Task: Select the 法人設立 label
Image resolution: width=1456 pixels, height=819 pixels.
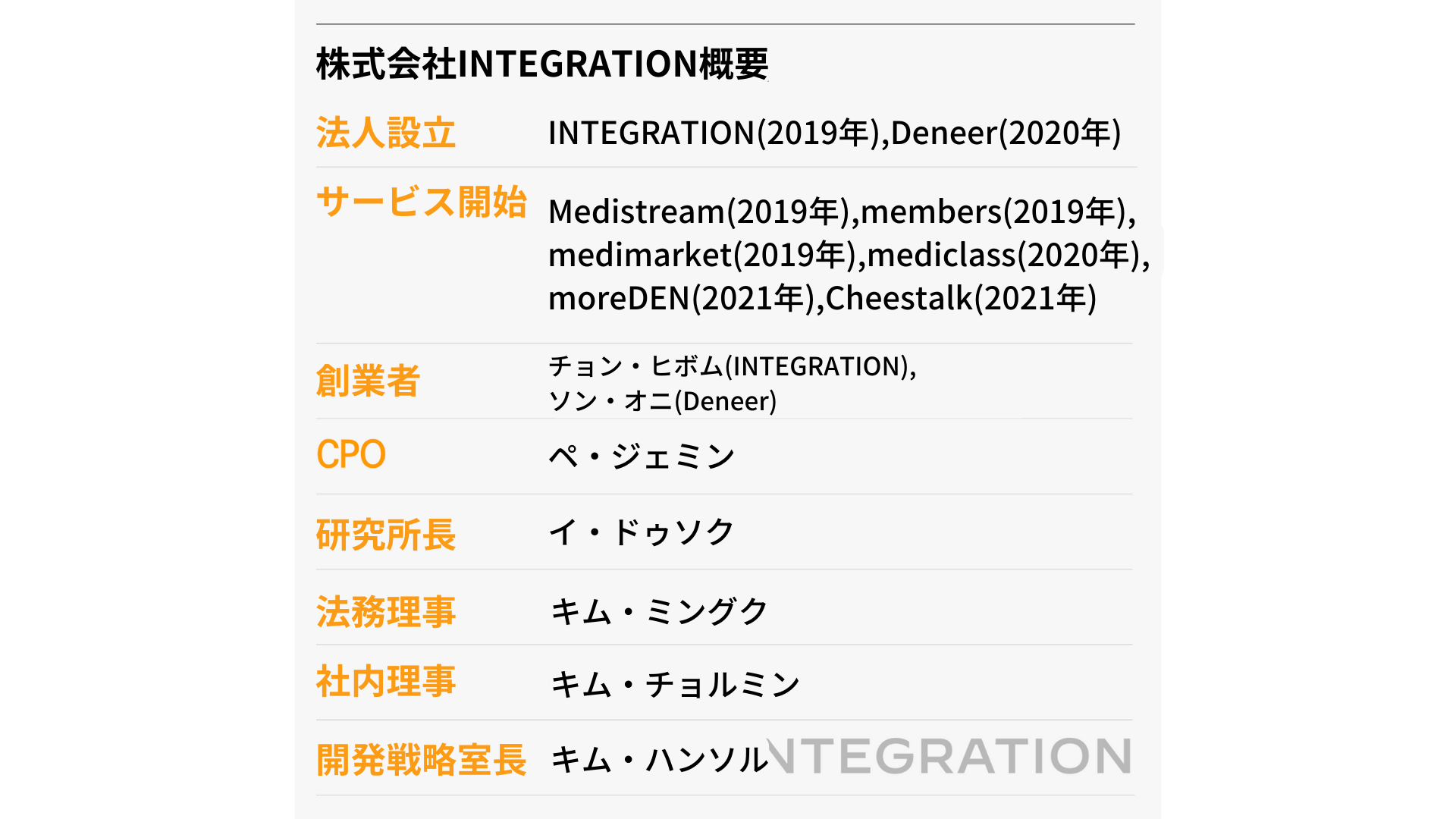Action: pyautogui.click(x=386, y=133)
